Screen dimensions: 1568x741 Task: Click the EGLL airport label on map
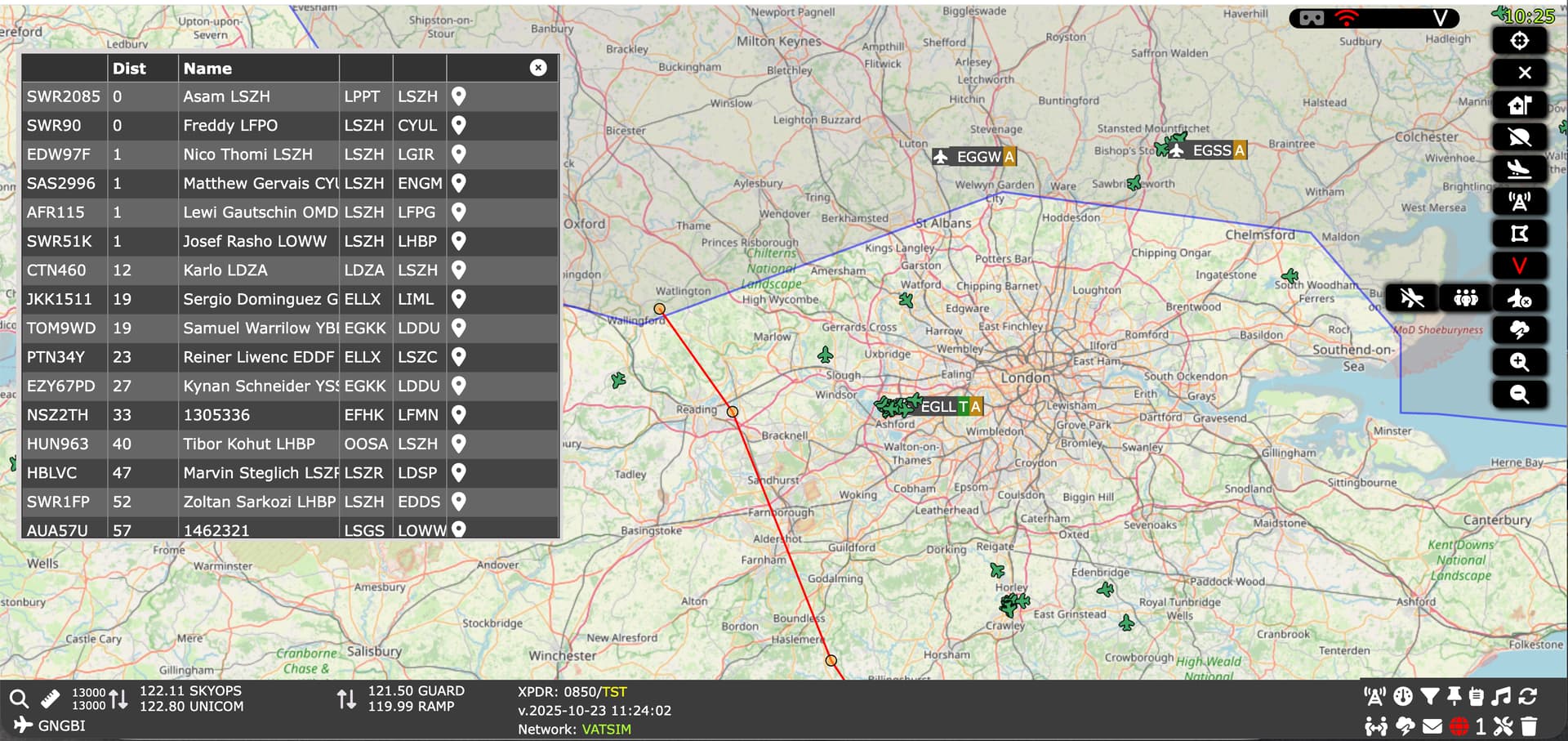click(x=938, y=406)
